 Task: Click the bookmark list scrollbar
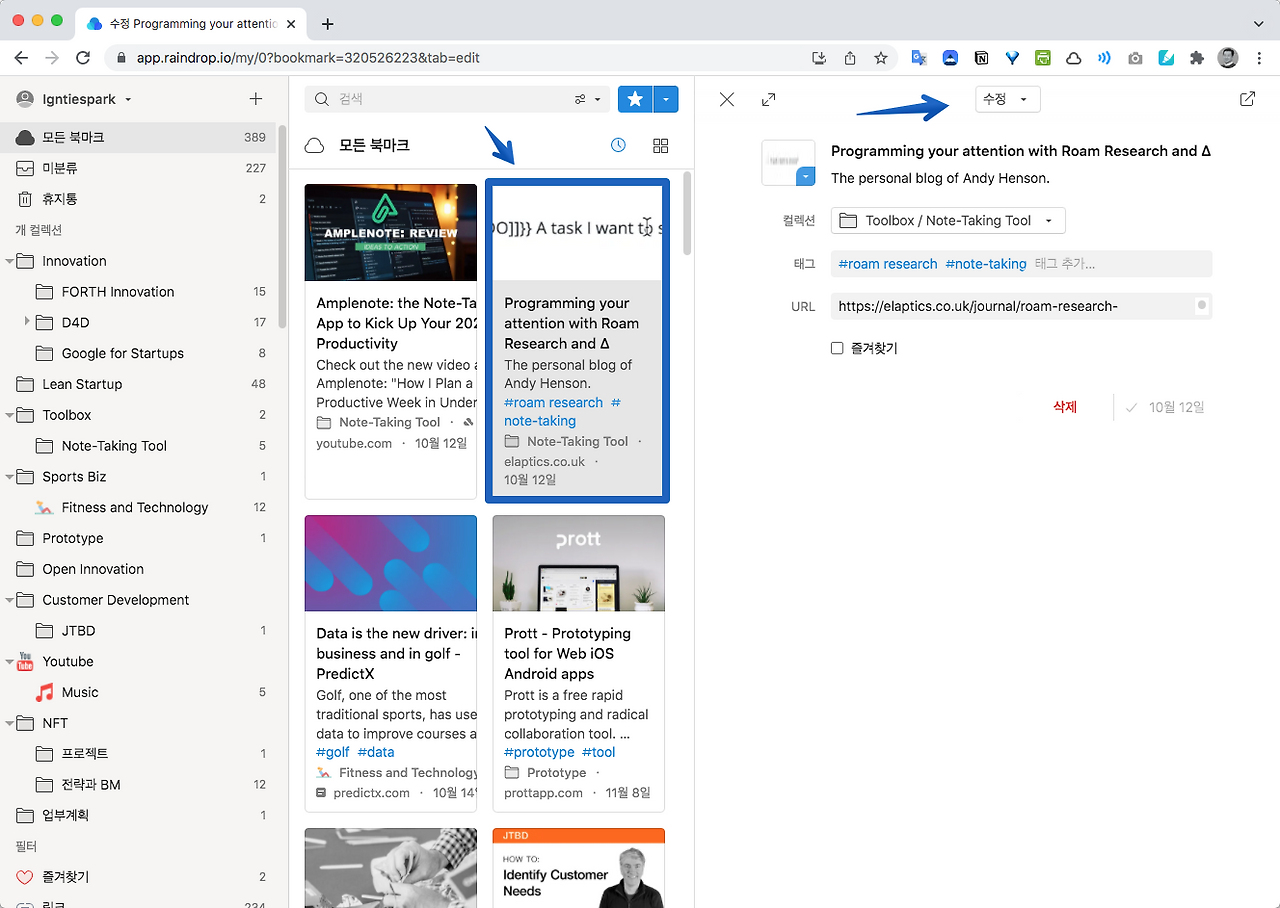point(686,213)
